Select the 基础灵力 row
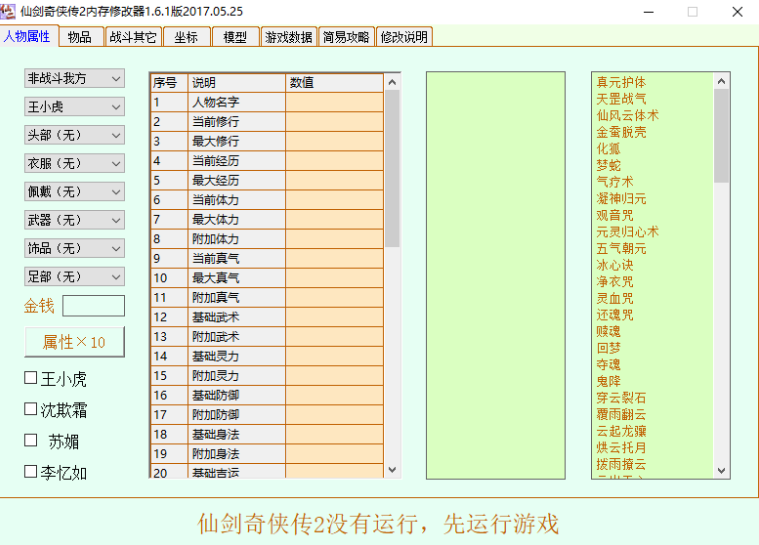Viewport: 759px width, 545px height. (x=267, y=356)
